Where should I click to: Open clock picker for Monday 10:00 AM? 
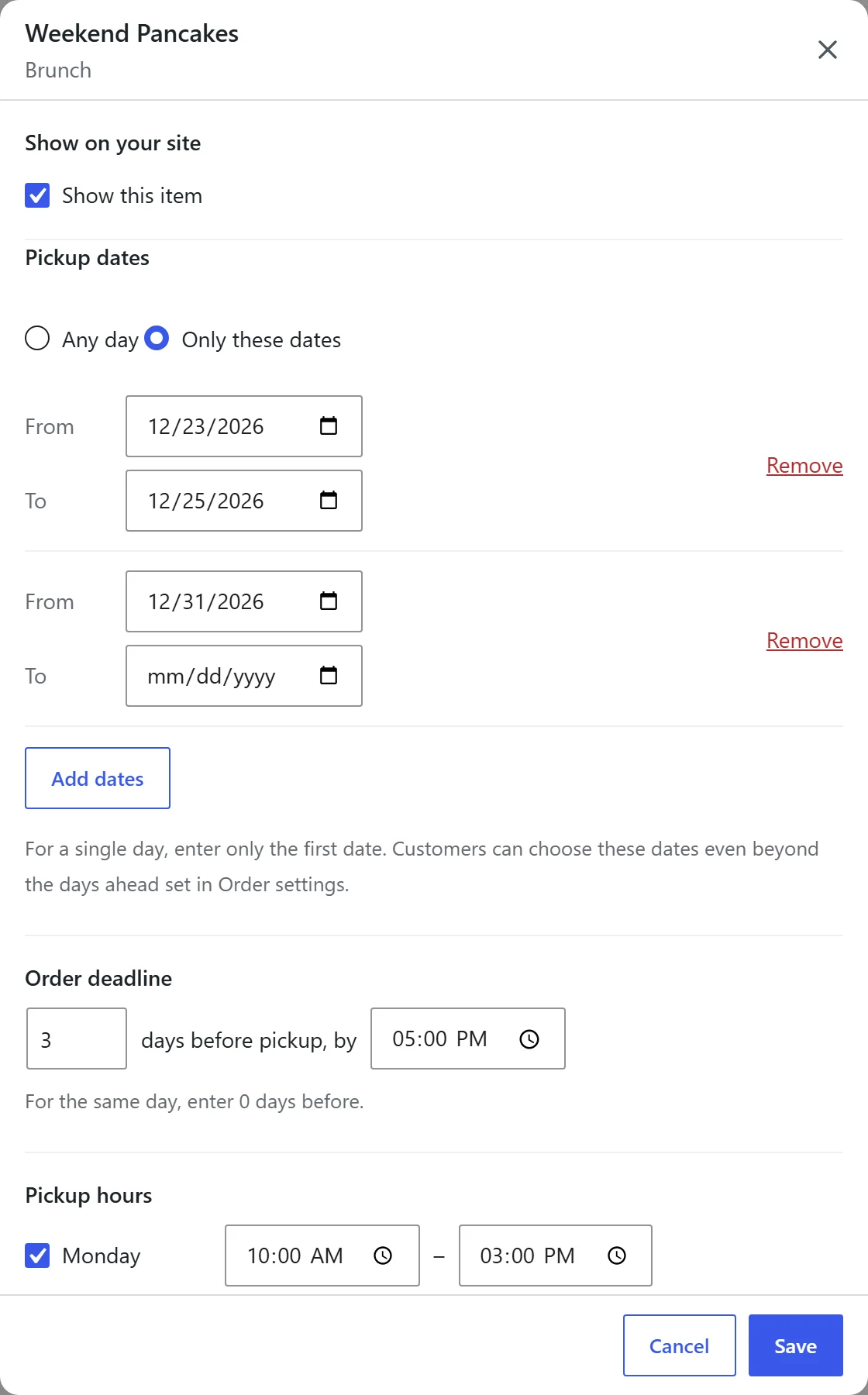[x=383, y=1255]
